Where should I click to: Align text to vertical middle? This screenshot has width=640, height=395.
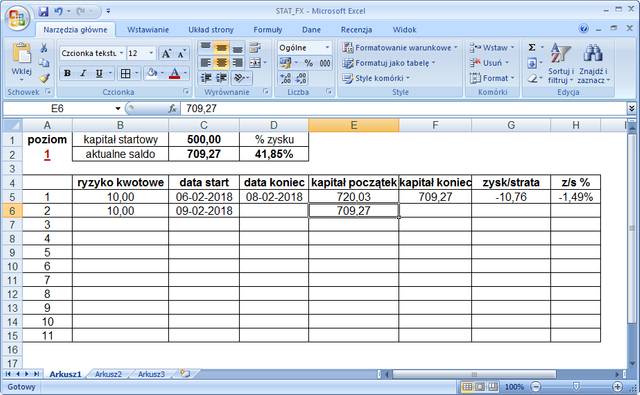pyautogui.click(x=221, y=48)
